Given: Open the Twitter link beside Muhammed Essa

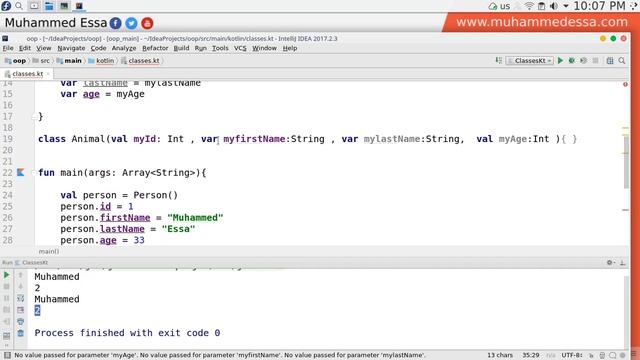Looking at the screenshot, I should (131, 23).
